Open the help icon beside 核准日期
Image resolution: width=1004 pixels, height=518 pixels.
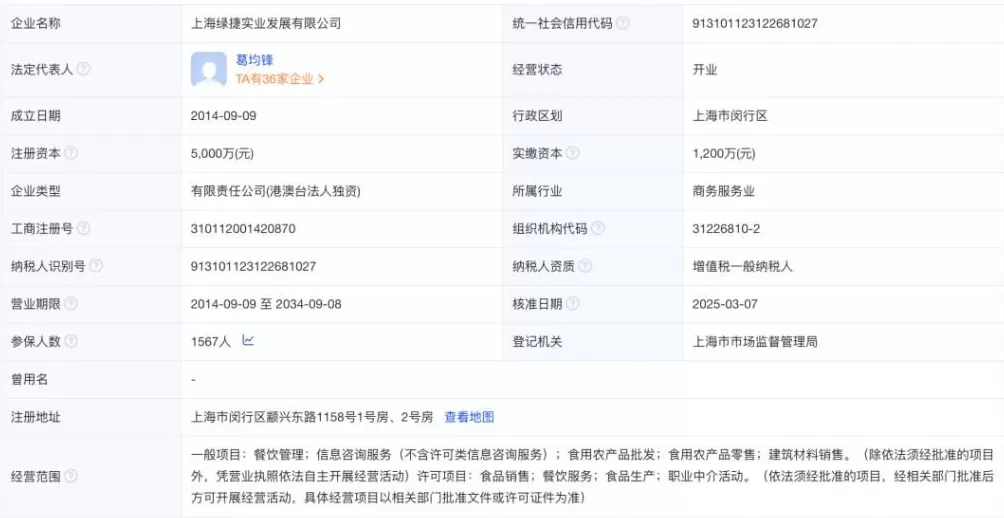point(572,304)
